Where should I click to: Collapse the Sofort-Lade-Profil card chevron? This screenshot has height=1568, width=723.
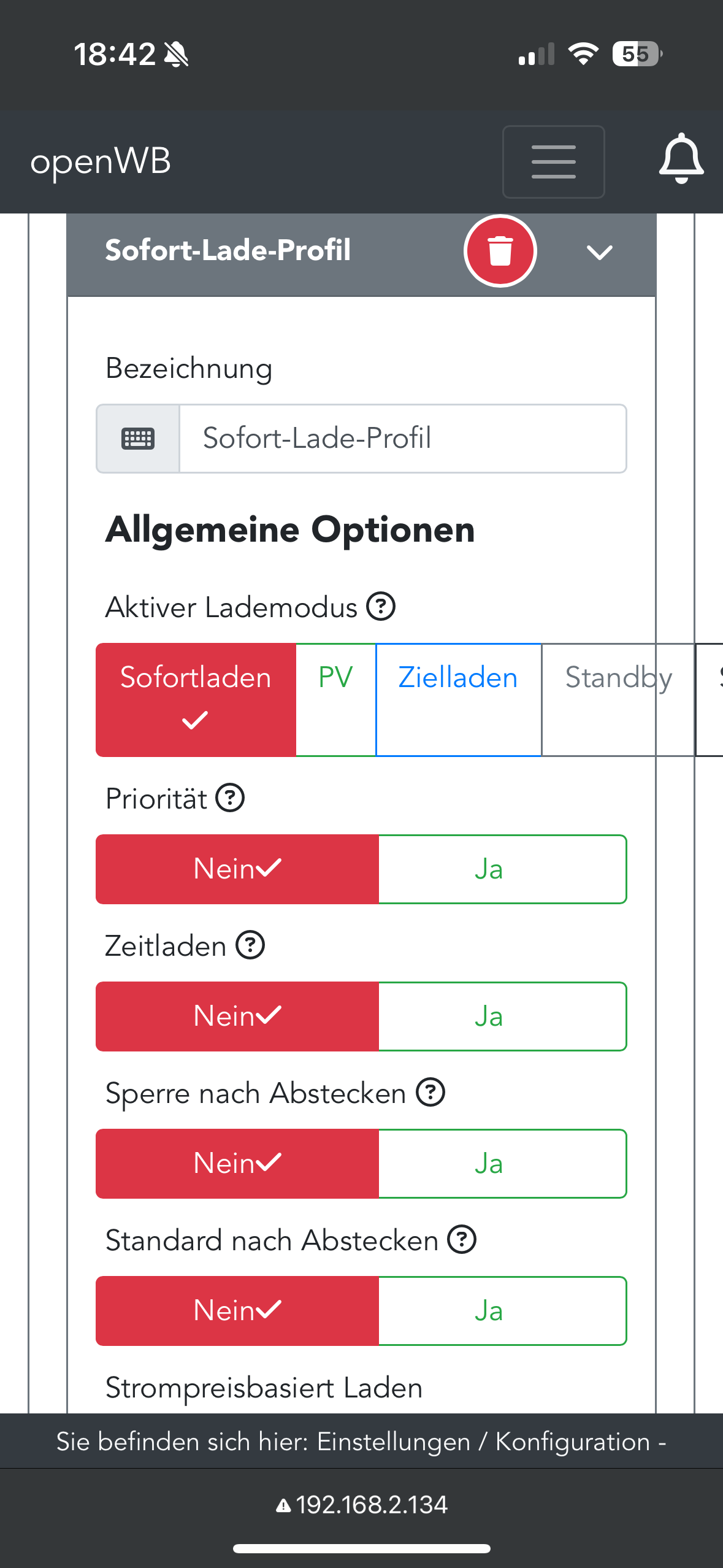(x=599, y=252)
